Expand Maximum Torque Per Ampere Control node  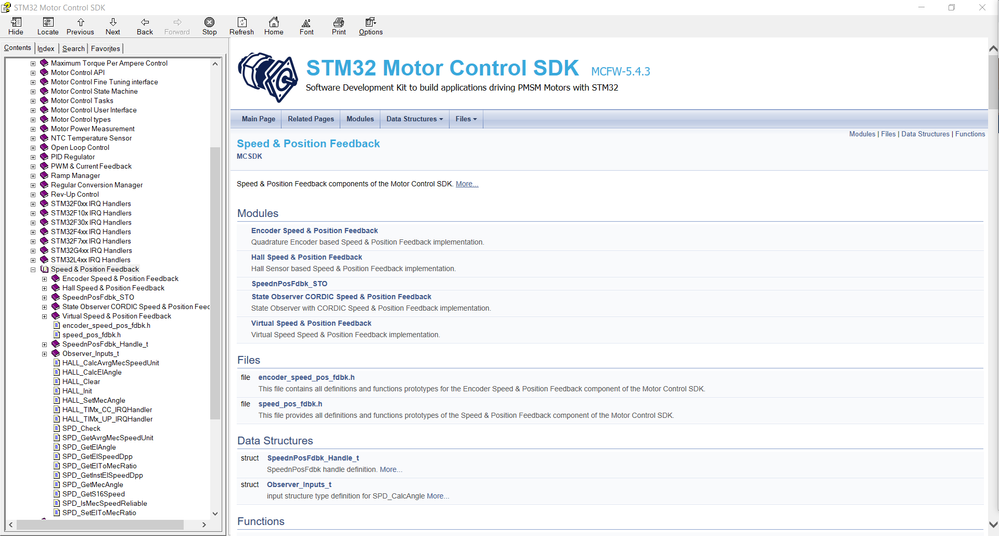pyautogui.click(x=33, y=64)
